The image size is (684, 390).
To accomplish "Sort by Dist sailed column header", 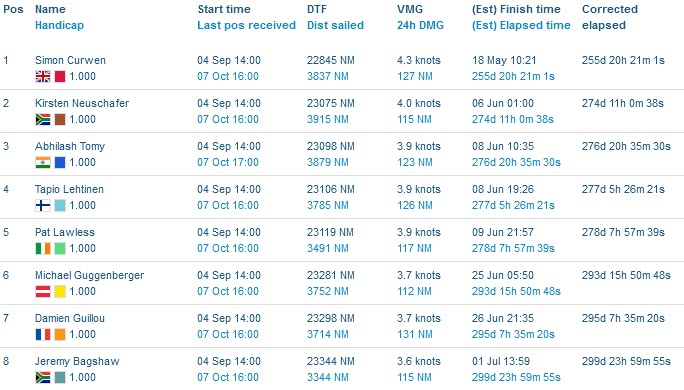I will coord(335,25).
